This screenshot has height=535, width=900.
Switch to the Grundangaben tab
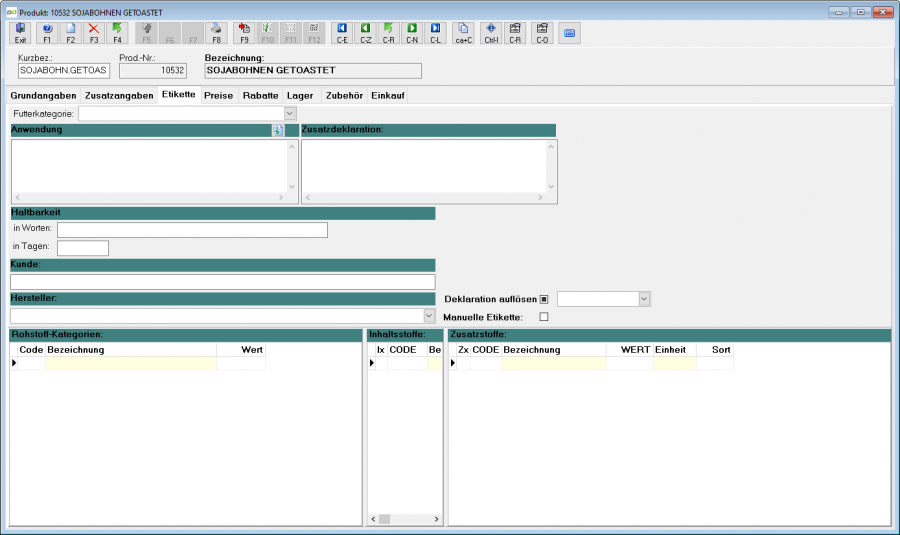point(43,95)
